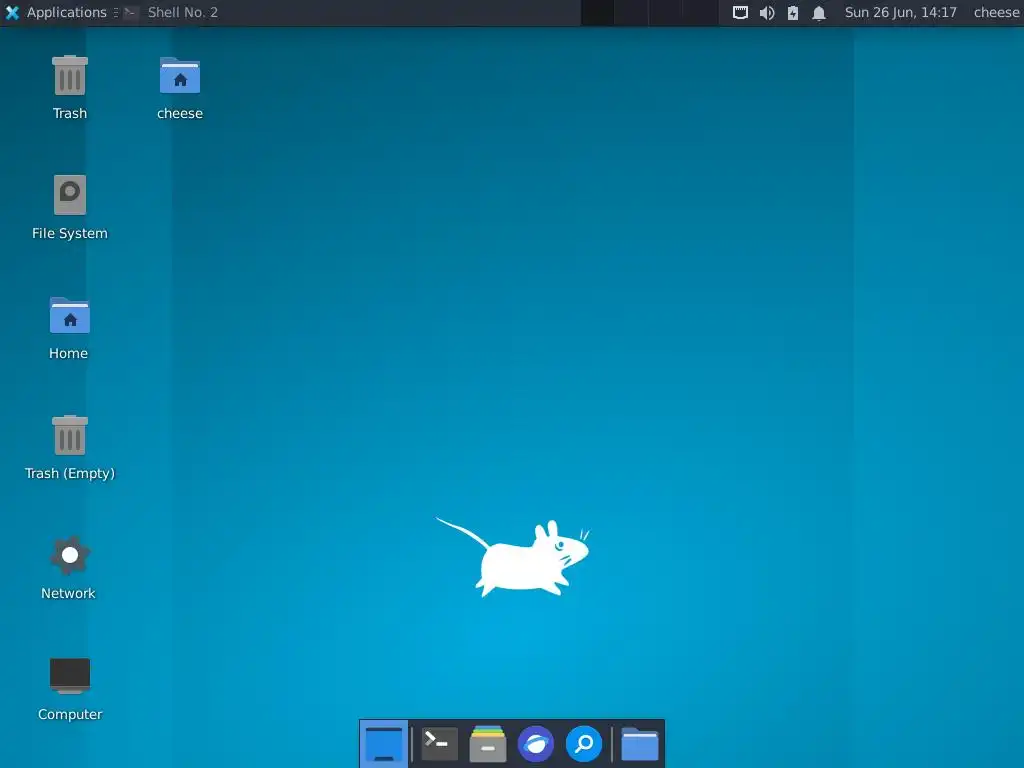This screenshot has height=768, width=1024.
Task: Open the application finder magnifier icon
Action: coord(584,744)
